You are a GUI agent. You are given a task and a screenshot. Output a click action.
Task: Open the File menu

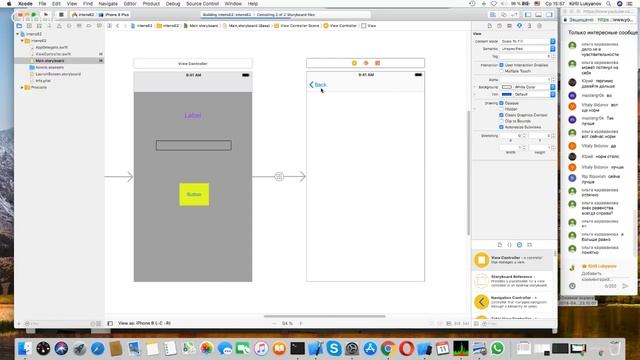pyautogui.click(x=42, y=4)
